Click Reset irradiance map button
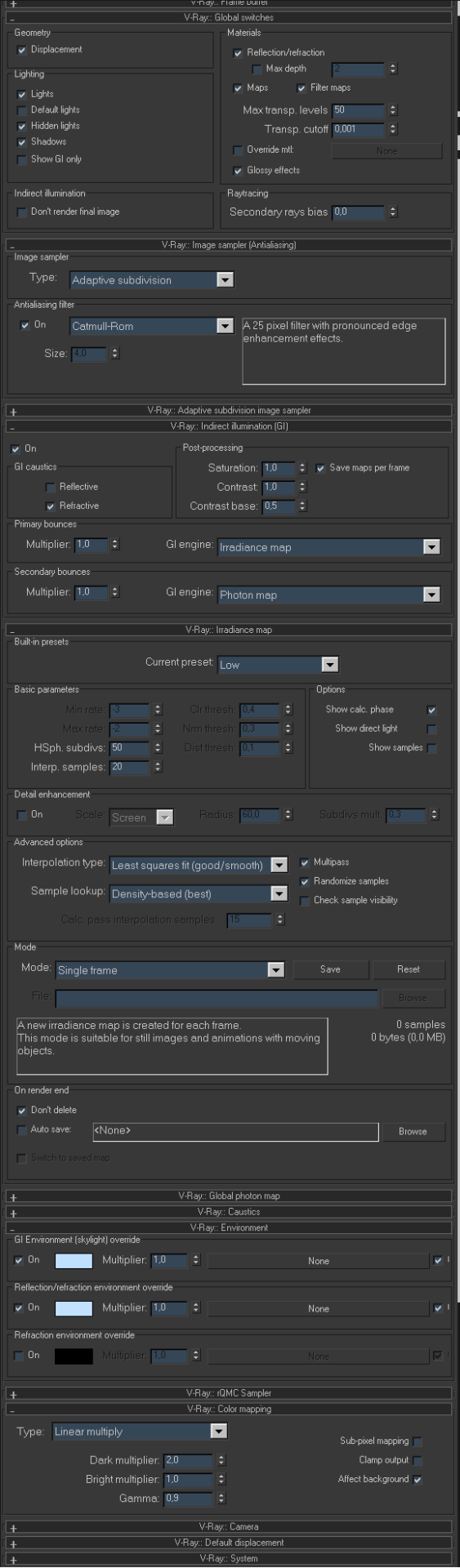This screenshot has height=1568, width=460. (x=409, y=969)
